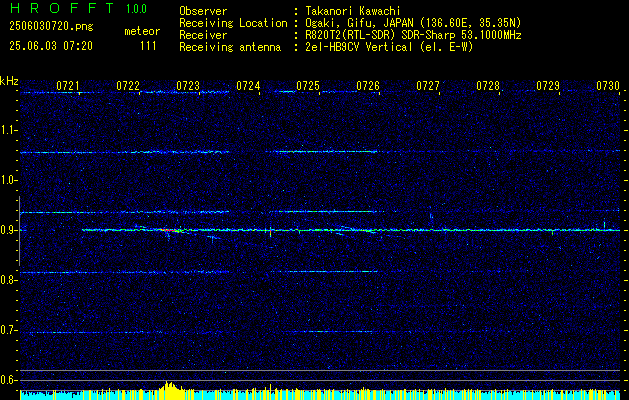Click time marker 0724
The height and width of the screenshot is (400, 629).
tap(248, 85)
